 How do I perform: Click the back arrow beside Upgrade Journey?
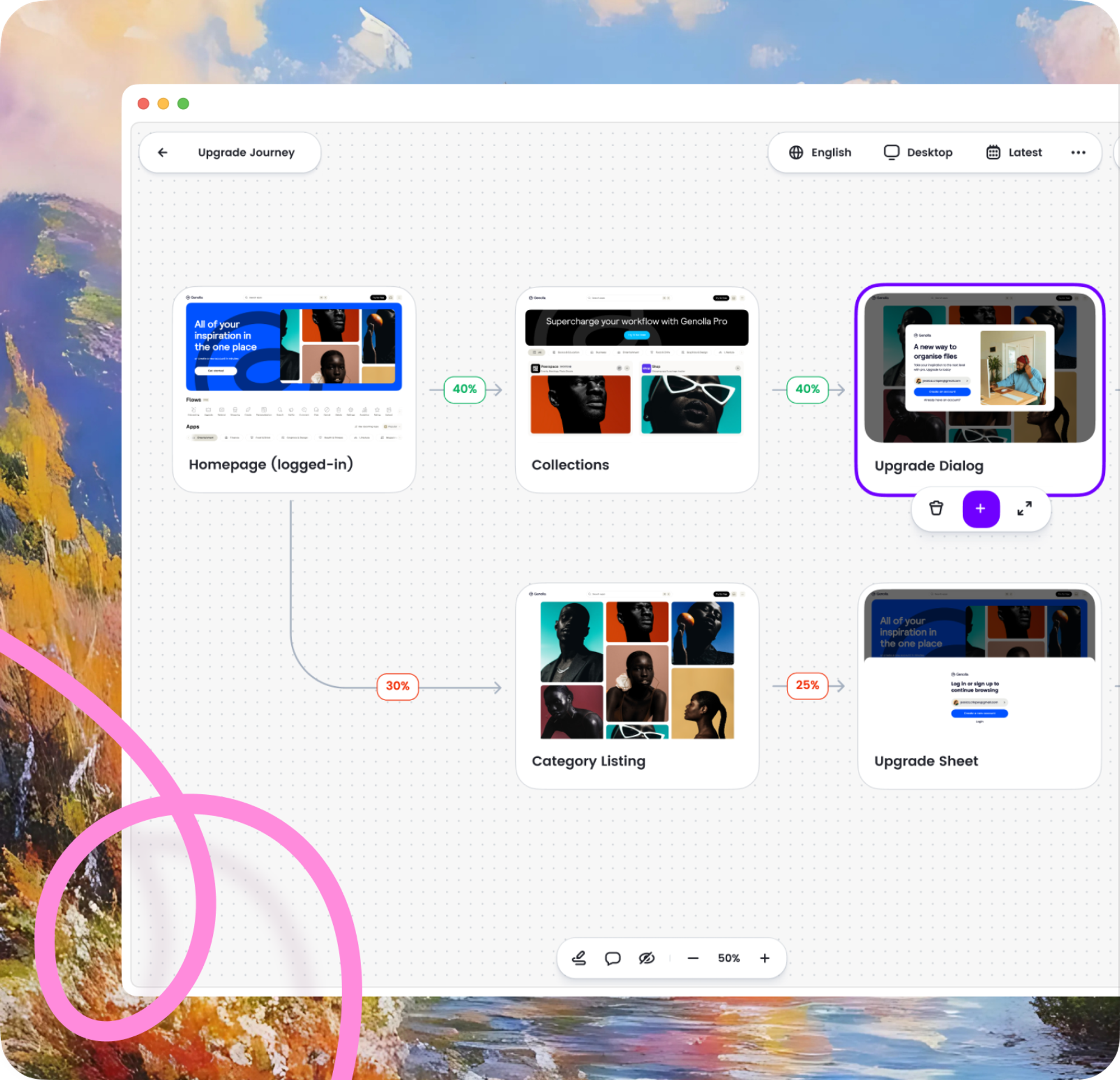[x=163, y=152]
